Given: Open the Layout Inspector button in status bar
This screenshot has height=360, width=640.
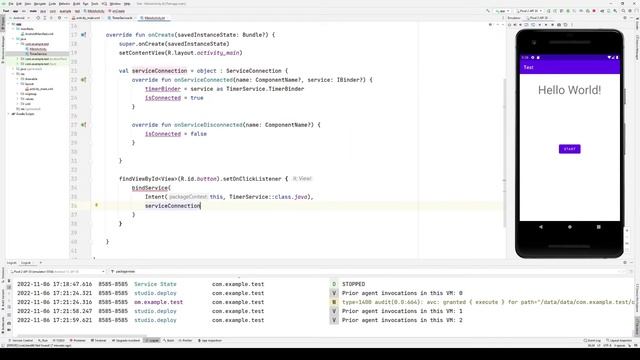Looking at the screenshot, I should click(619, 340).
